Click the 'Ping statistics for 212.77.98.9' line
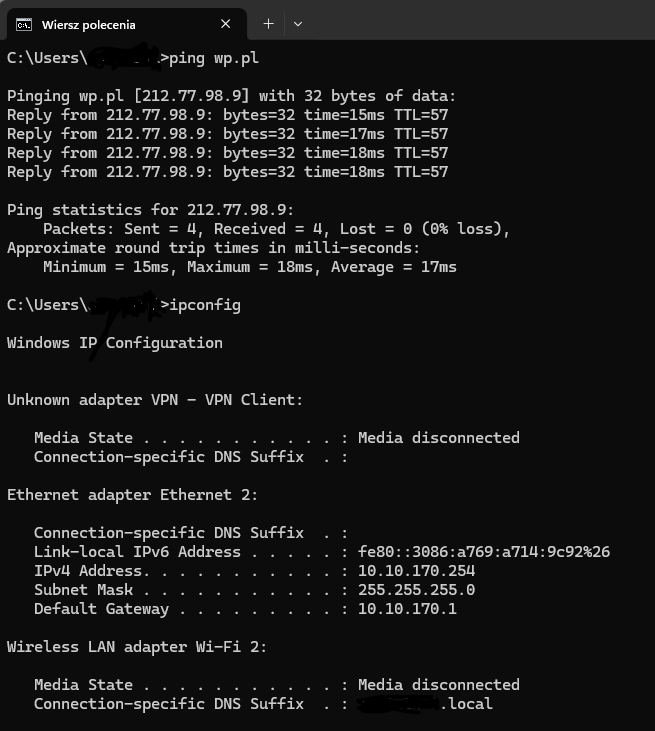This screenshot has width=655, height=731. click(x=151, y=210)
